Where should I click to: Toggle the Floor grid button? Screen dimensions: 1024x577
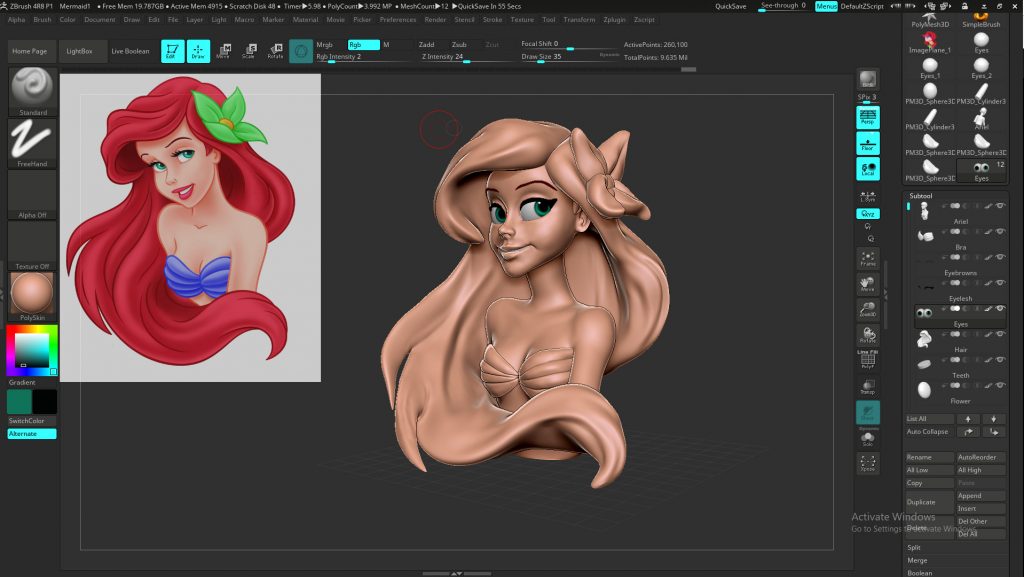tap(868, 143)
